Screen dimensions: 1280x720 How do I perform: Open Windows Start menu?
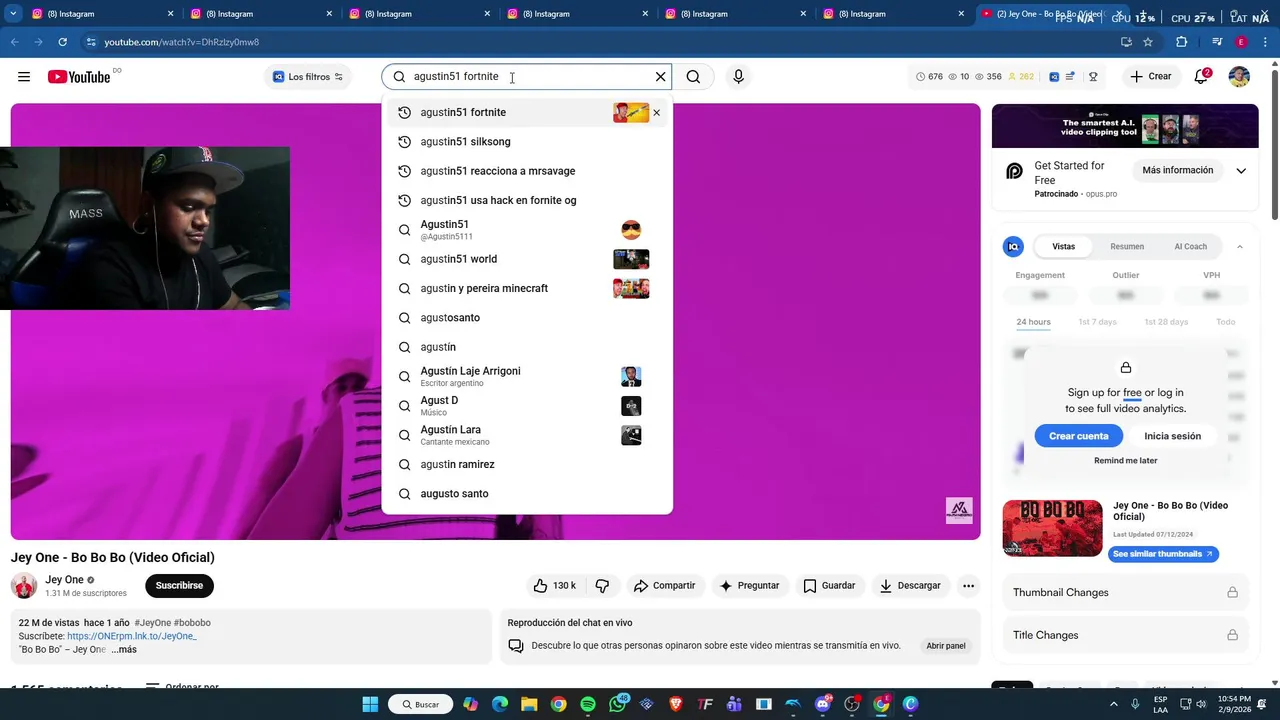click(x=370, y=704)
